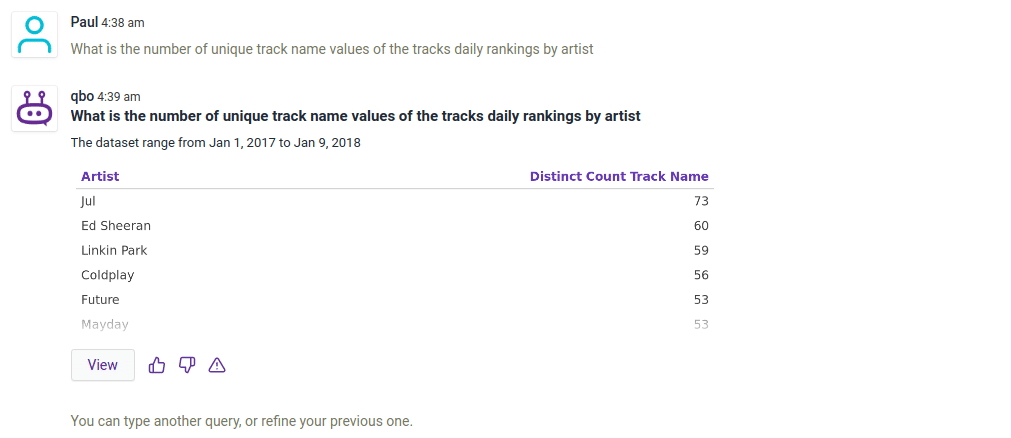
Task: Click the thumbs up feedback icon
Action: pos(157,365)
